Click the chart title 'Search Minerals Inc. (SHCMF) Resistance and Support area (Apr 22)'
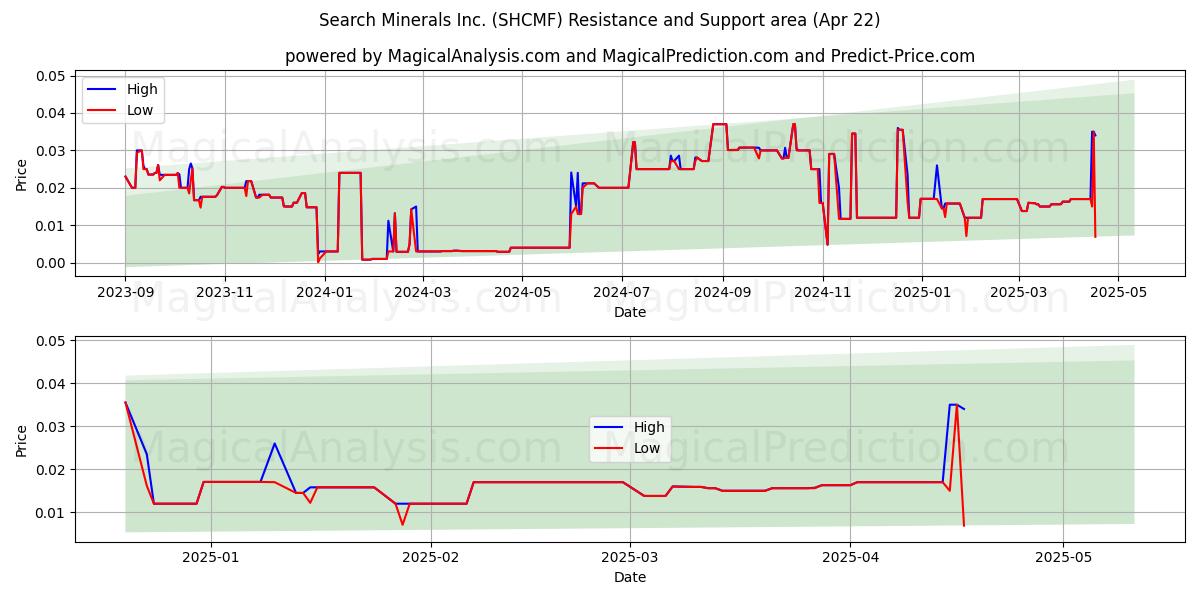Screen dimensions: 1200x600 [x=600, y=20]
